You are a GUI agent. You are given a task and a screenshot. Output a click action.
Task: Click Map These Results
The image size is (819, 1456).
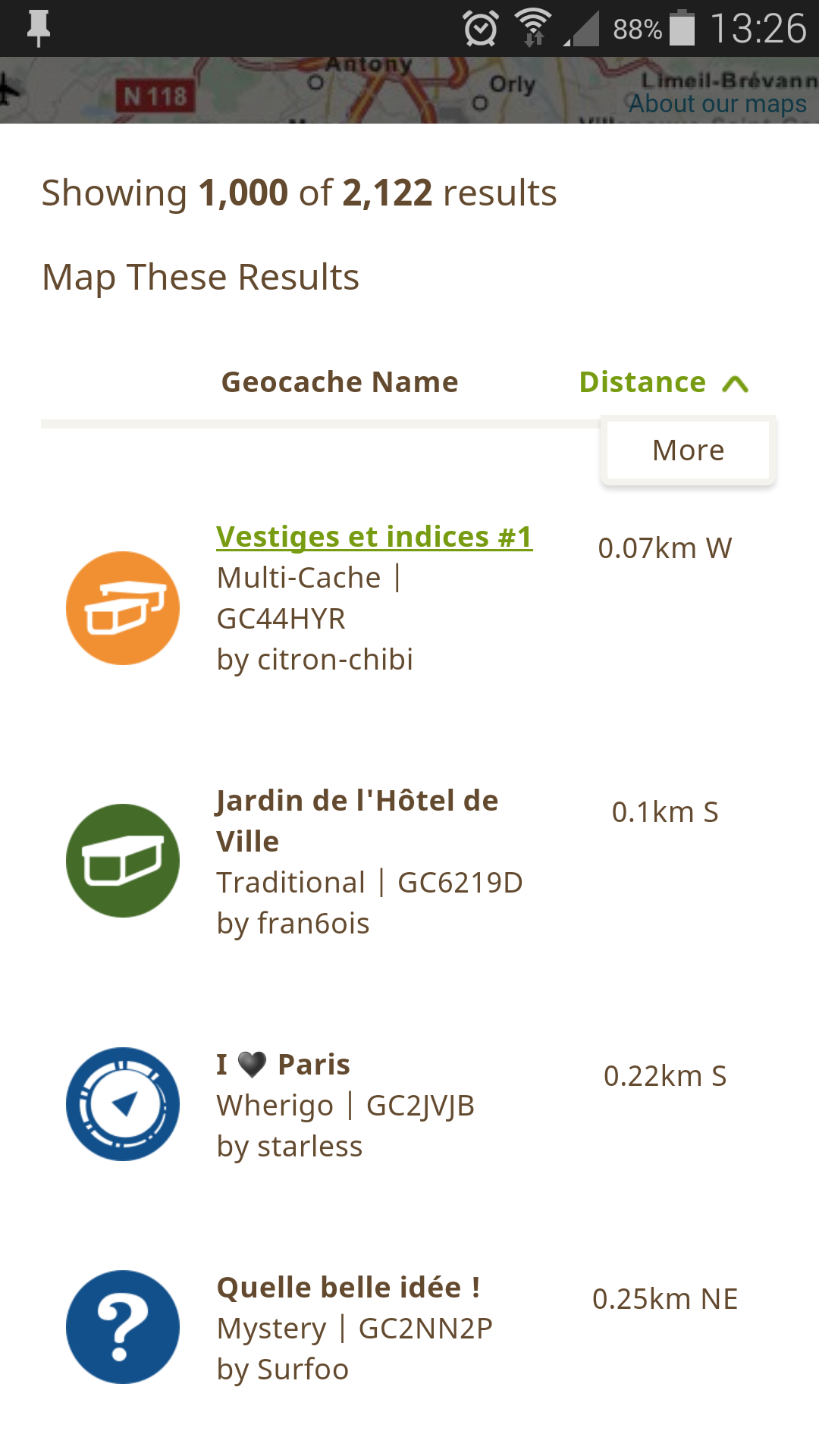click(201, 277)
